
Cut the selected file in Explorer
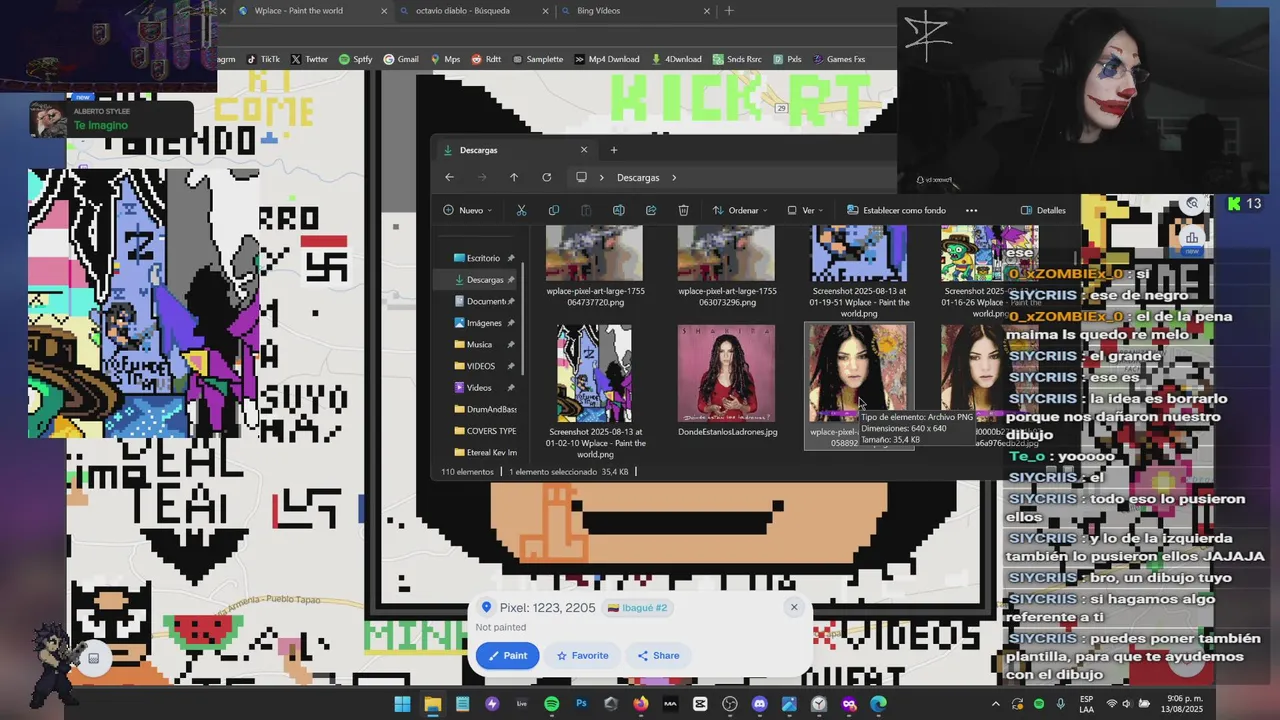click(521, 210)
